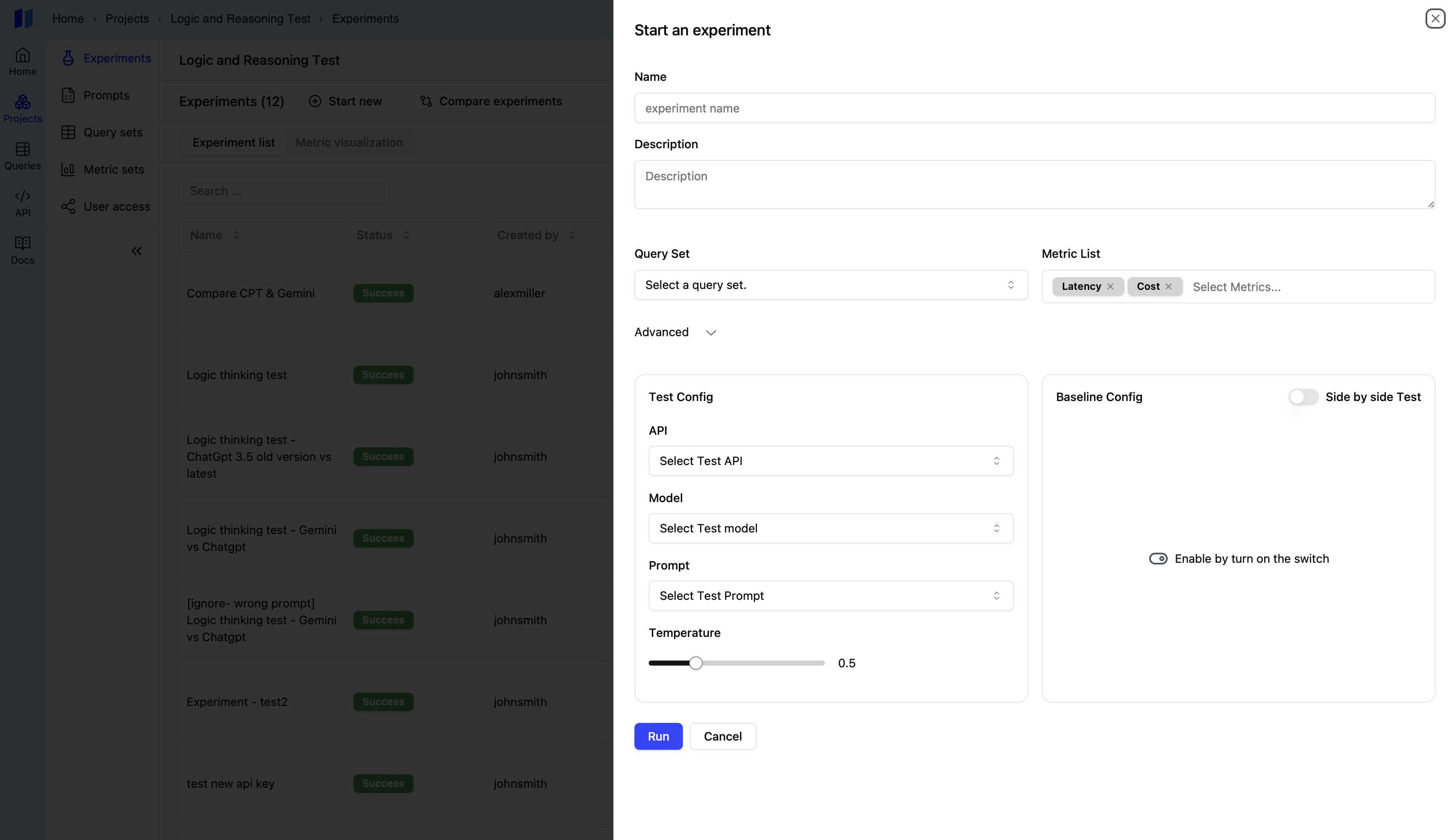Screen dimensions: 1455x840
Task: Switch to Metric visualization tab
Action: [349, 142]
